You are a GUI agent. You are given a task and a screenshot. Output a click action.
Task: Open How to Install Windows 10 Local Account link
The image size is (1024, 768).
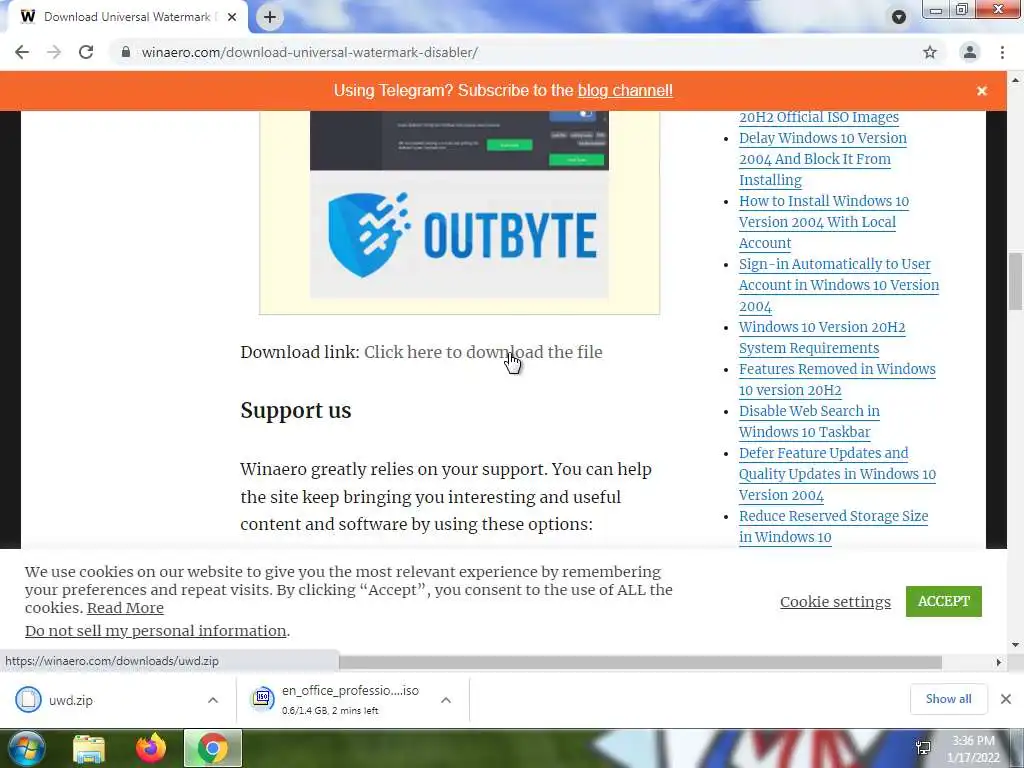[824, 222]
